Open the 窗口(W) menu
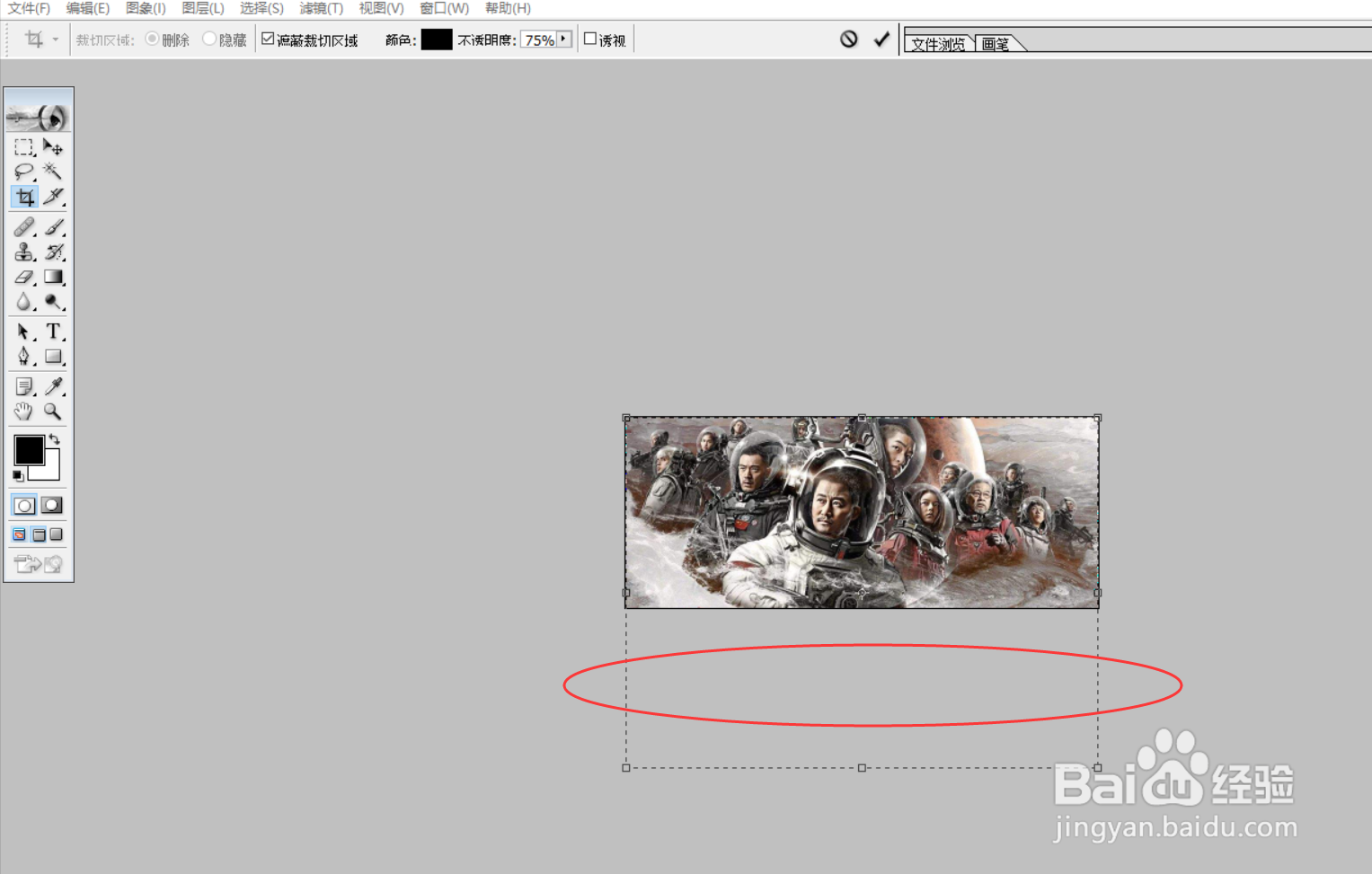Screen dimensions: 1372x874 click(445, 8)
